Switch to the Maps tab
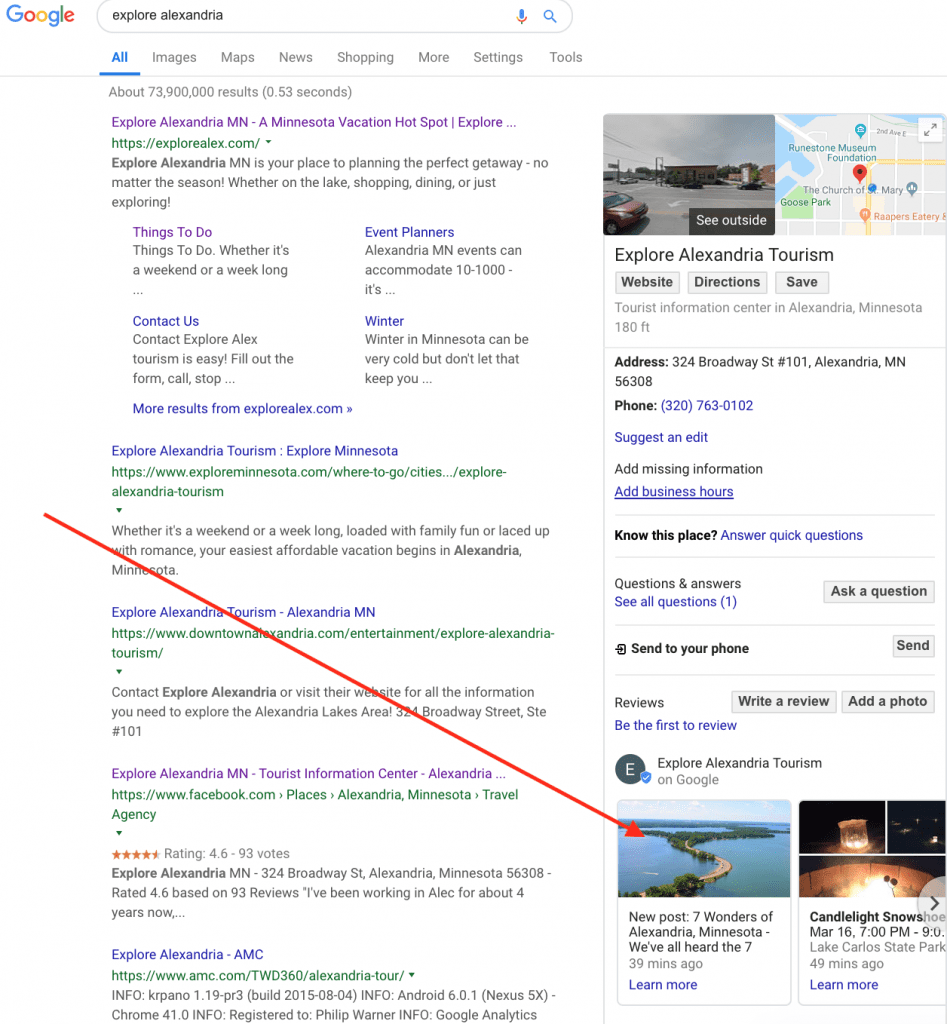This screenshot has height=1024, width=947. tap(238, 57)
